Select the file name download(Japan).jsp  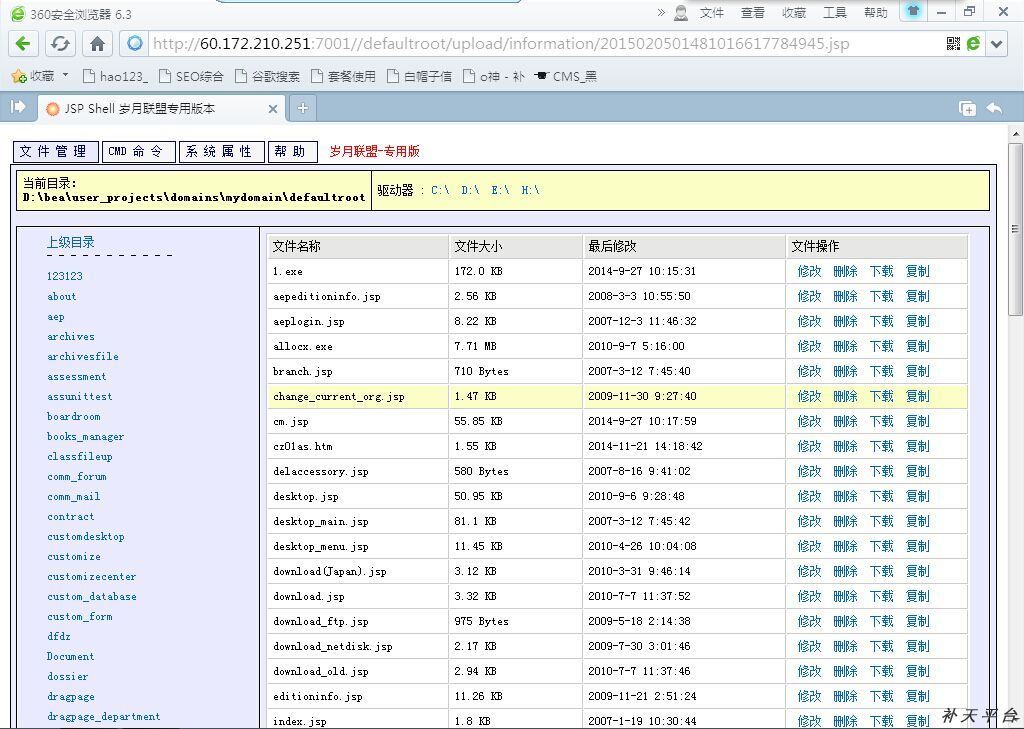[329, 572]
